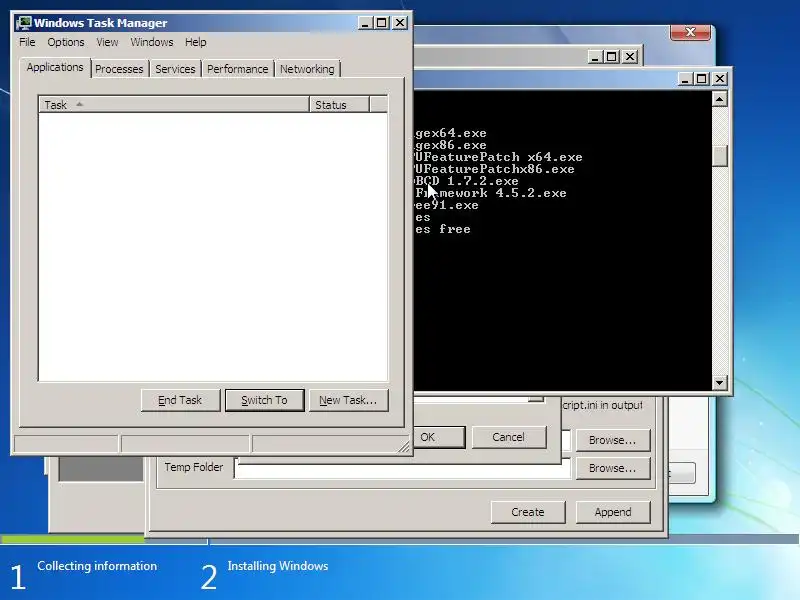Click 'Installing Windows' step label

[278, 566]
